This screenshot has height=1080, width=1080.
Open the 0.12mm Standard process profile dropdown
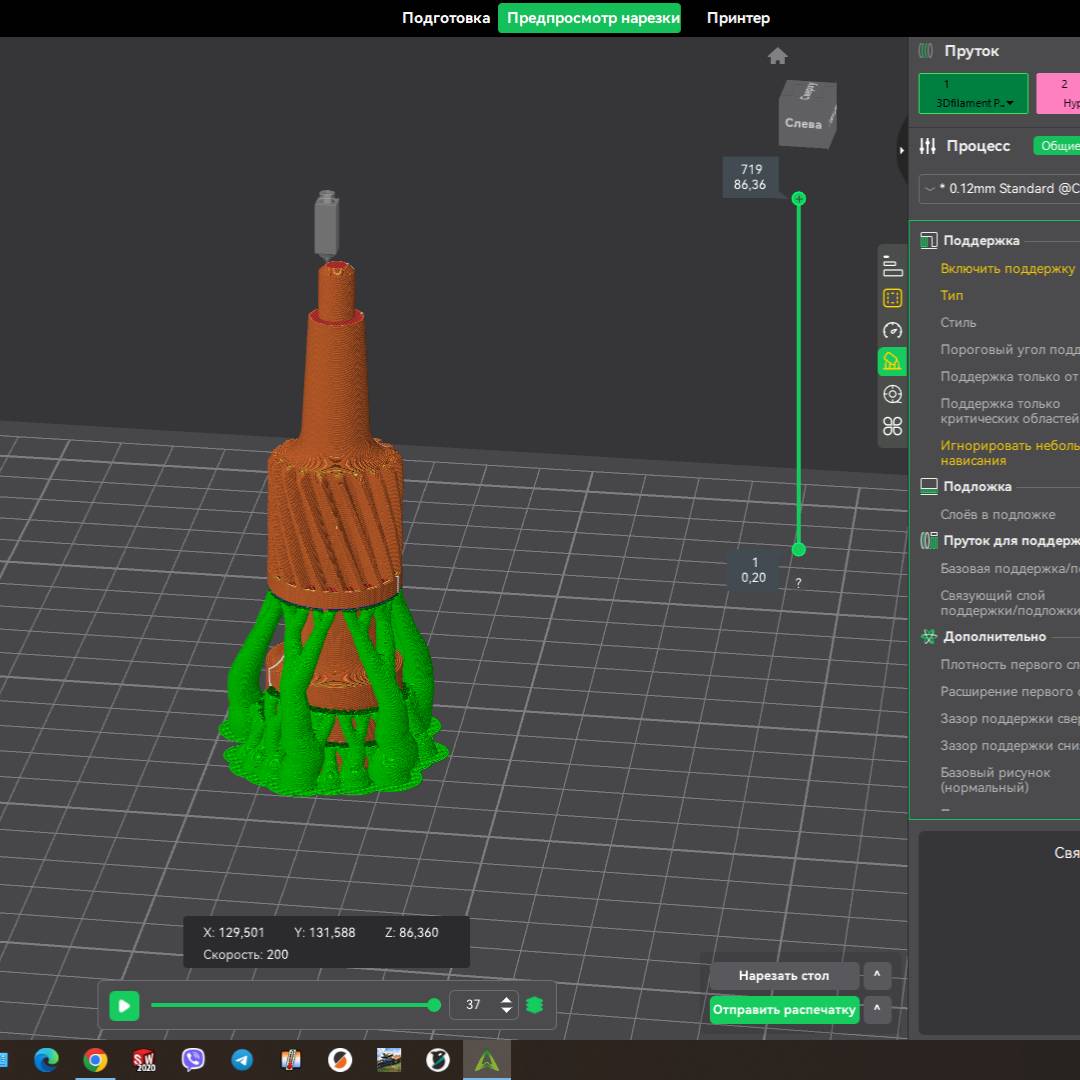click(x=998, y=189)
